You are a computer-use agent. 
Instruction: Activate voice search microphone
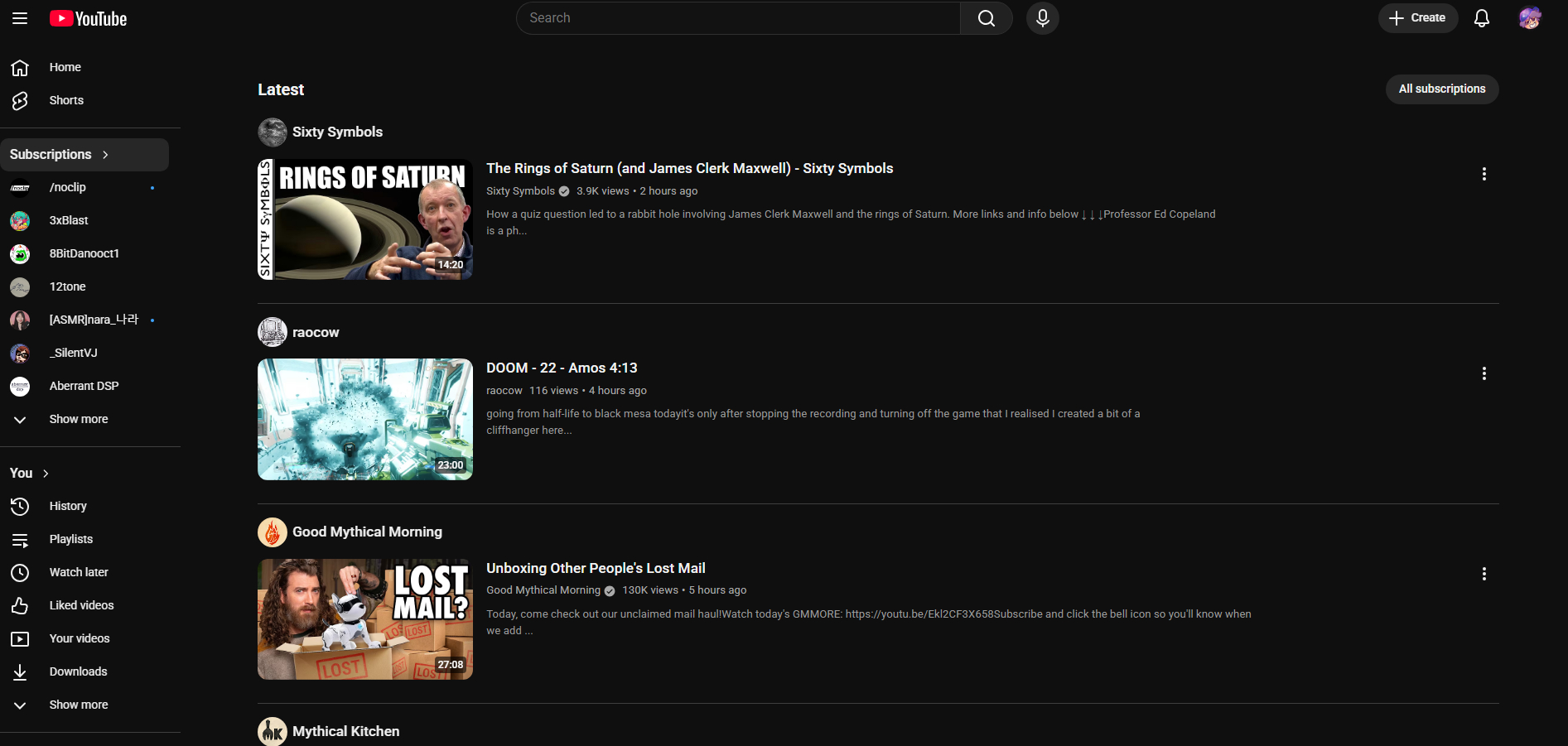click(1042, 18)
